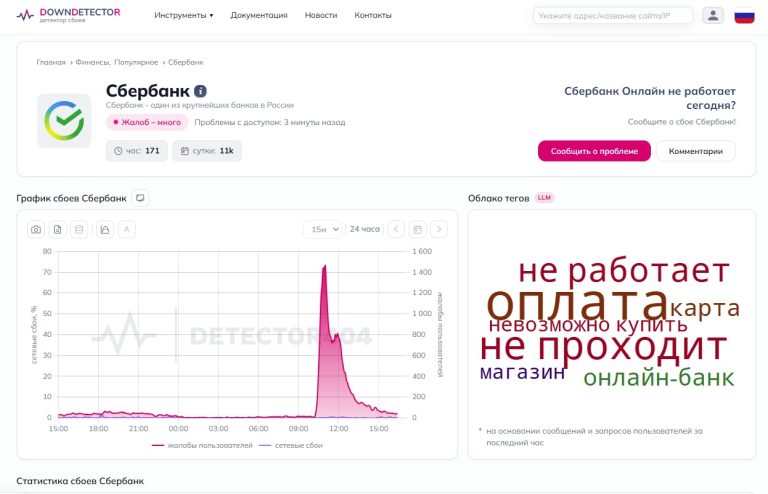Go to previous chart period arrow
Image resolution: width=768 pixels, height=494 pixels.
click(x=396, y=229)
